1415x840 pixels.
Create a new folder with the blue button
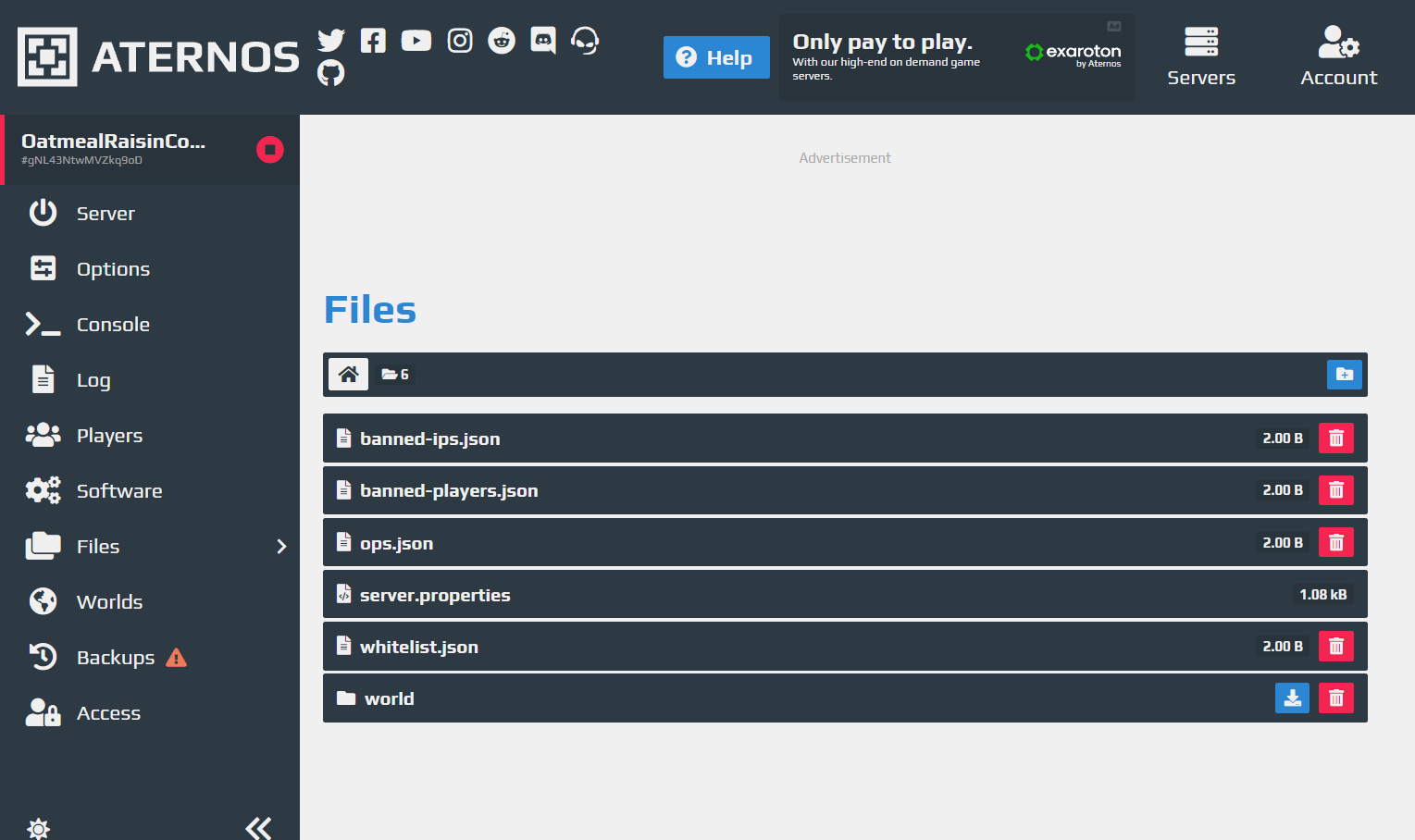[x=1344, y=375]
